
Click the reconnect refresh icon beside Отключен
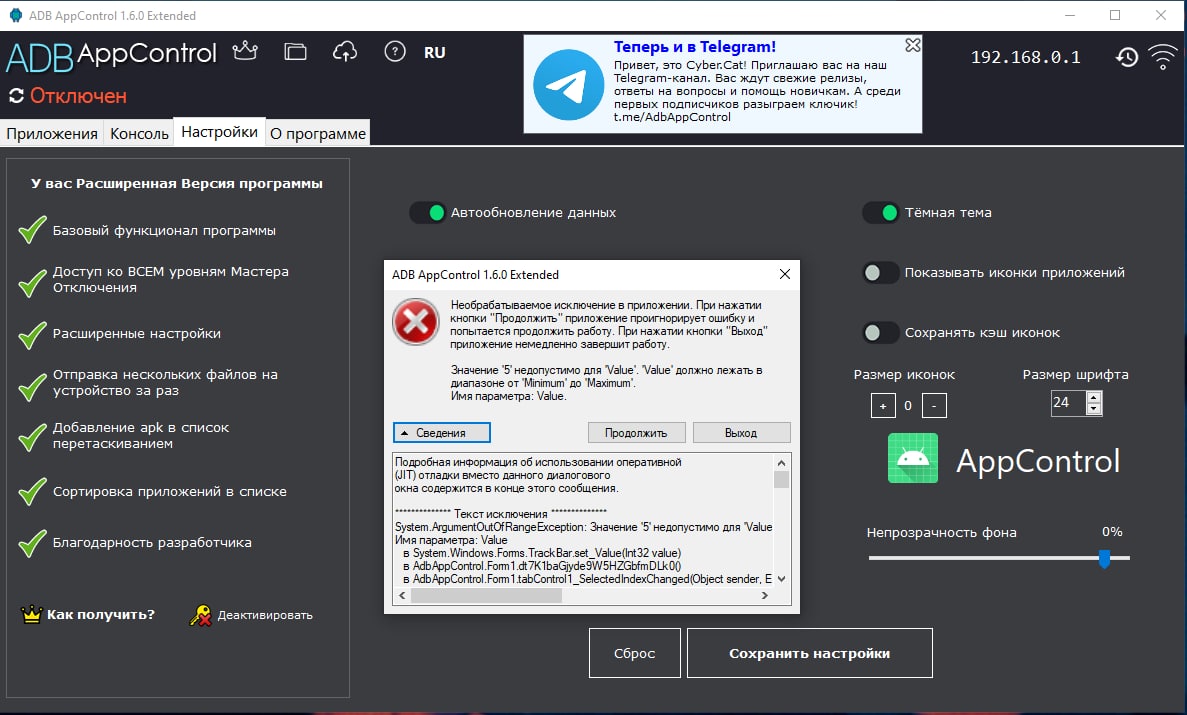16,96
